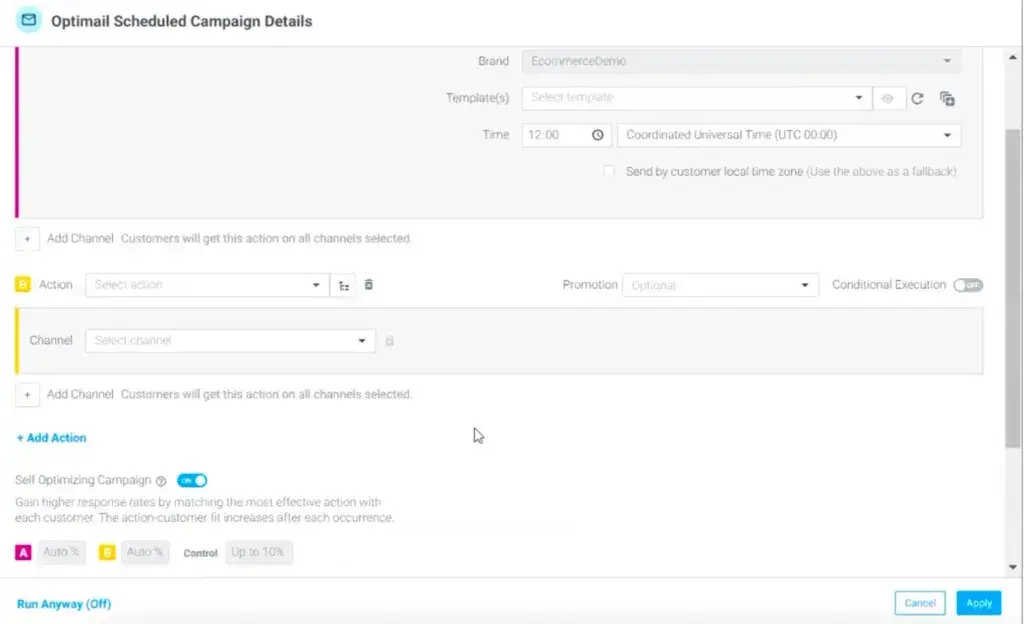1024x624 pixels.
Task: Click the plus icon to add channel under action B
Action: (27, 395)
